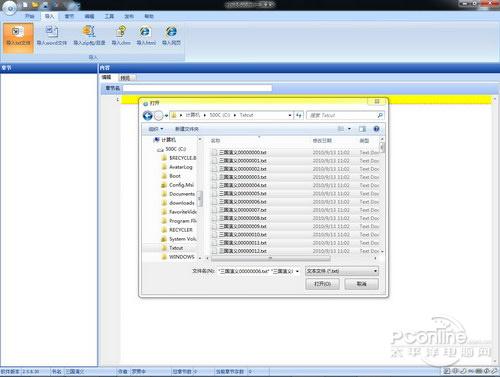Click the Back arrow in the Open dialog

tap(148, 115)
